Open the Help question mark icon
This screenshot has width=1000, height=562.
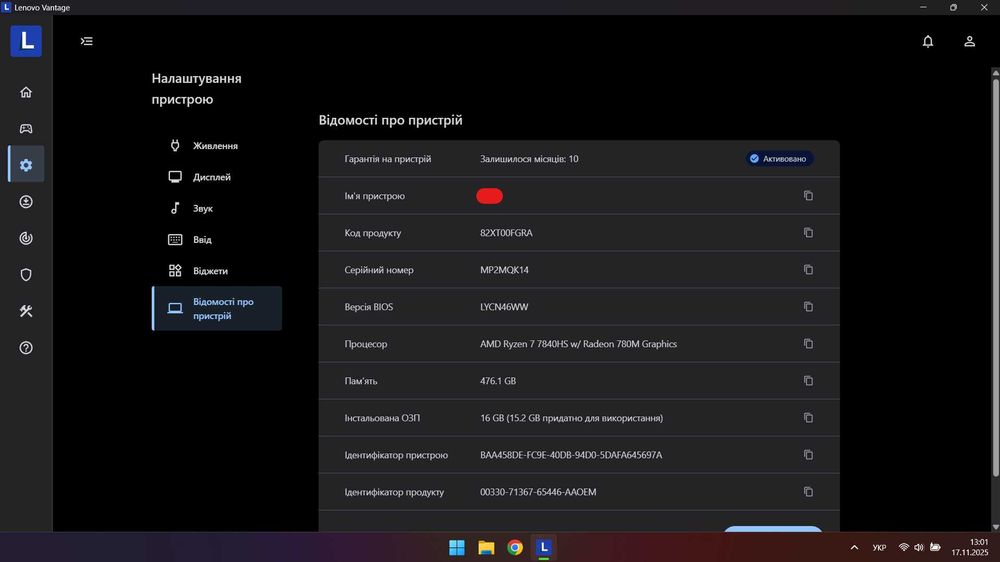point(26,348)
